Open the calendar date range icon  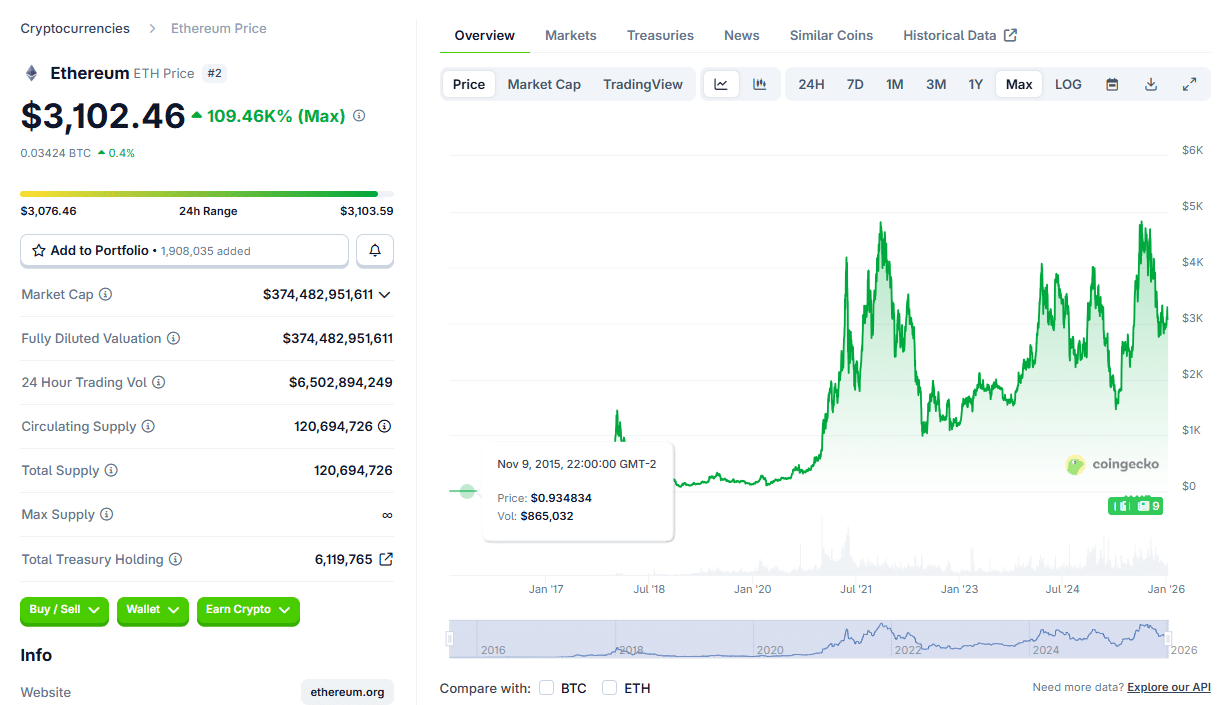(x=1112, y=84)
